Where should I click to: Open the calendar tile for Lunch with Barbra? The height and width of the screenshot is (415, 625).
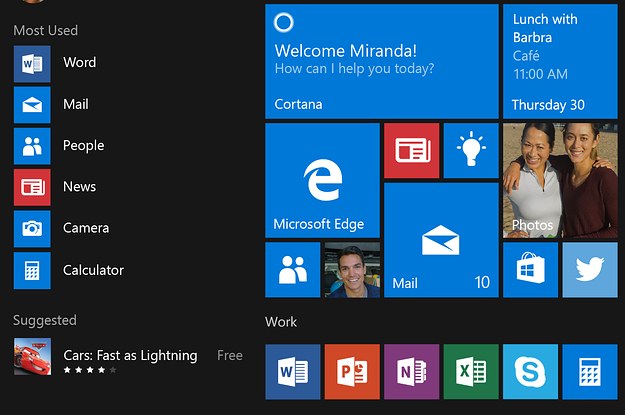(559, 61)
